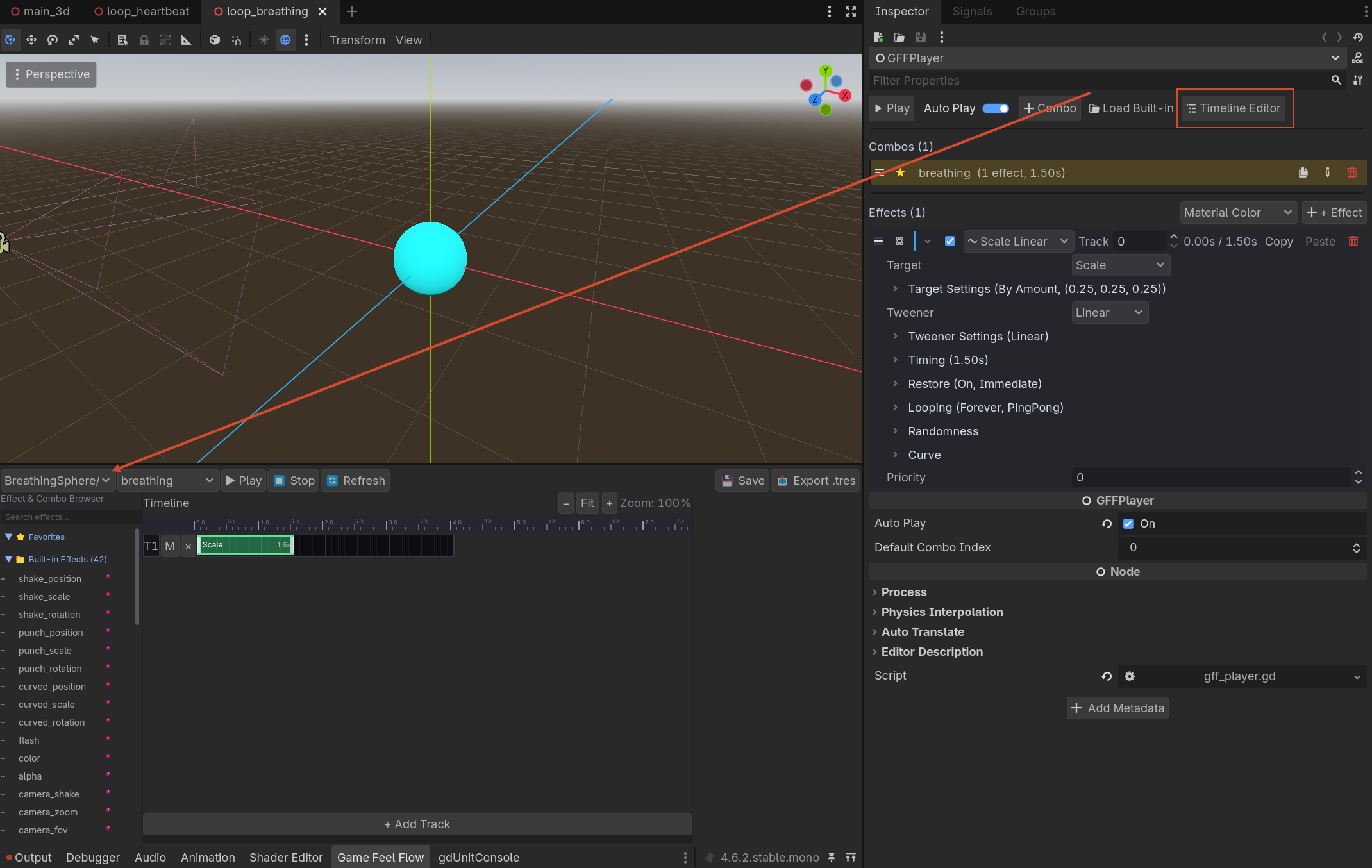Click the Search effects input field
The width and height of the screenshot is (1372, 868).
click(69, 517)
